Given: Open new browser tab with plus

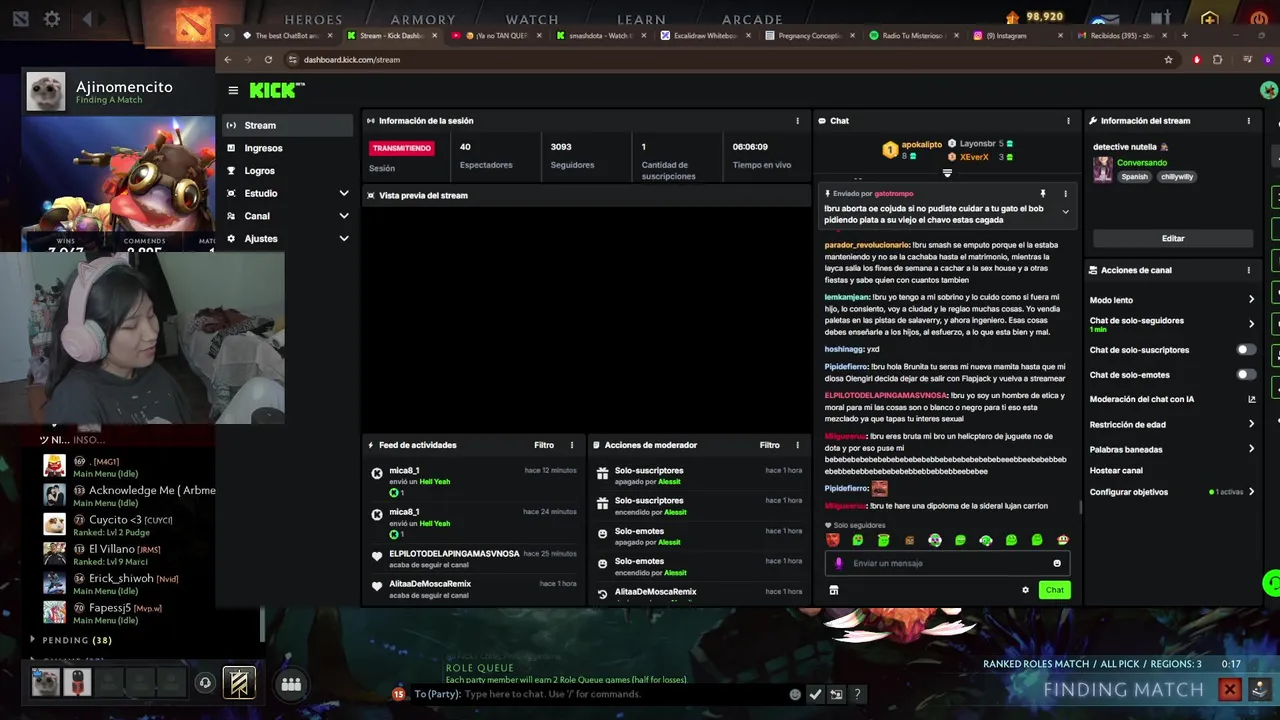Looking at the screenshot, I should point(1185,35).
